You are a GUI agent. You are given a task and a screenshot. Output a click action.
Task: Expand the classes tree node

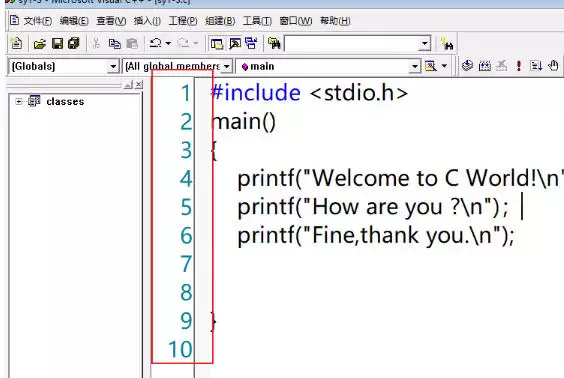click(x=18, y=102)
